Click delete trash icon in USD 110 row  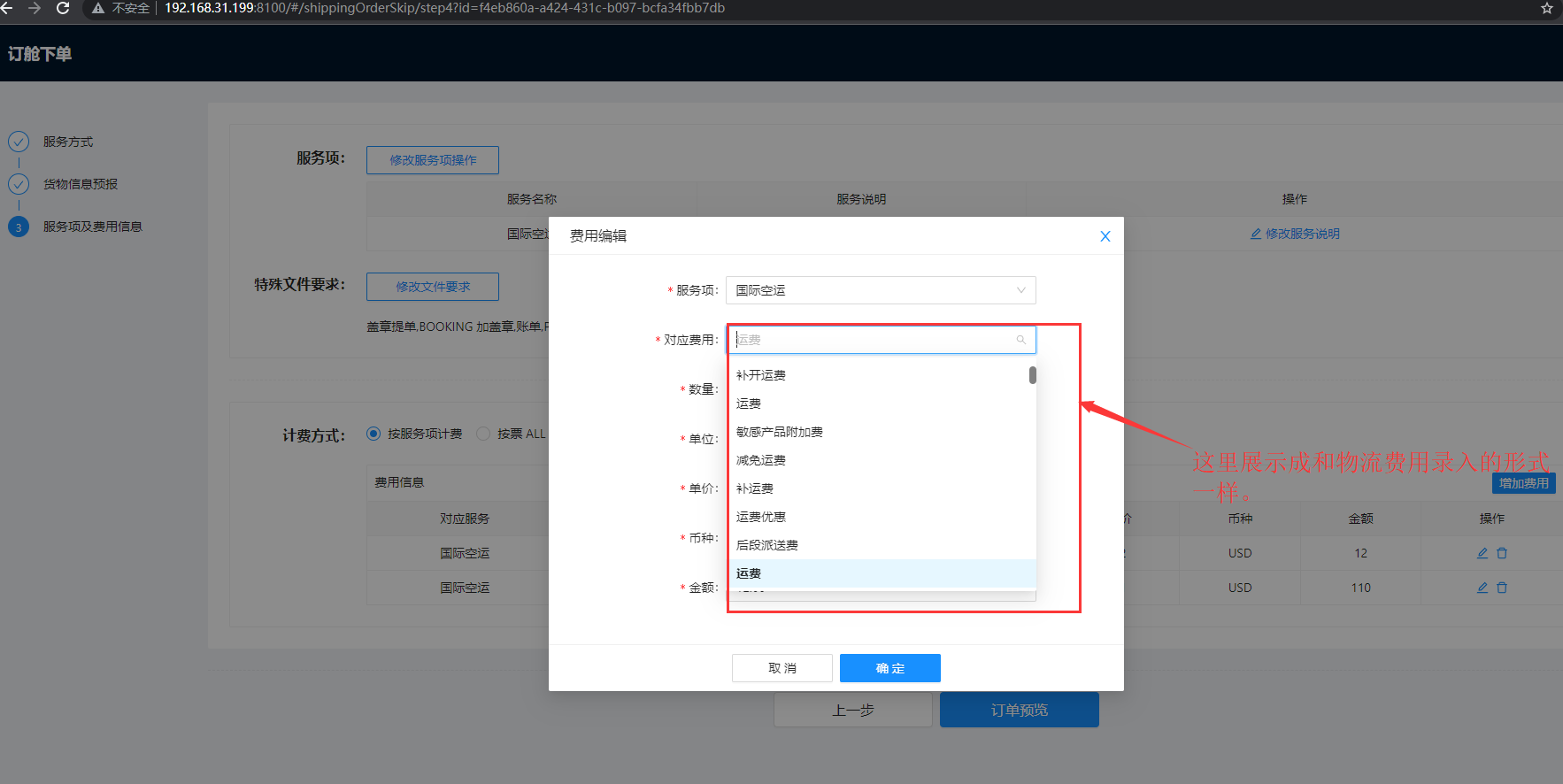point(1502,588)
